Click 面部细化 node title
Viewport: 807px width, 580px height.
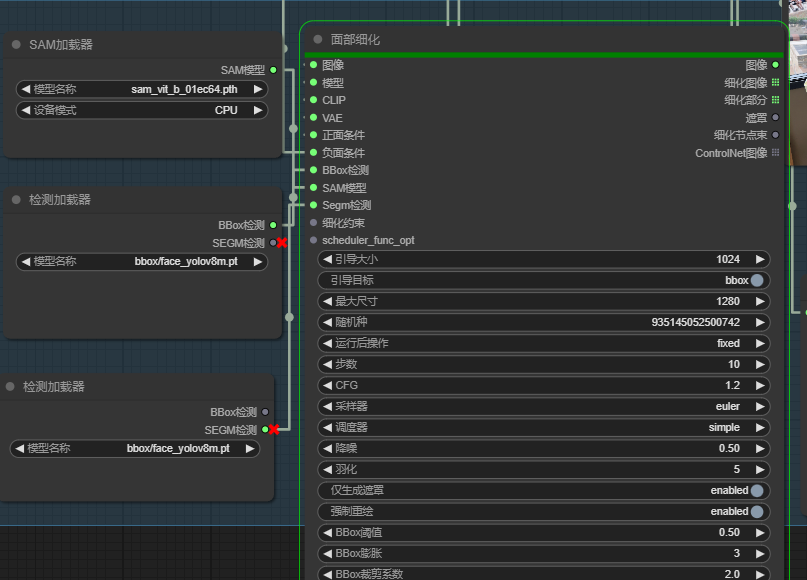355,40
